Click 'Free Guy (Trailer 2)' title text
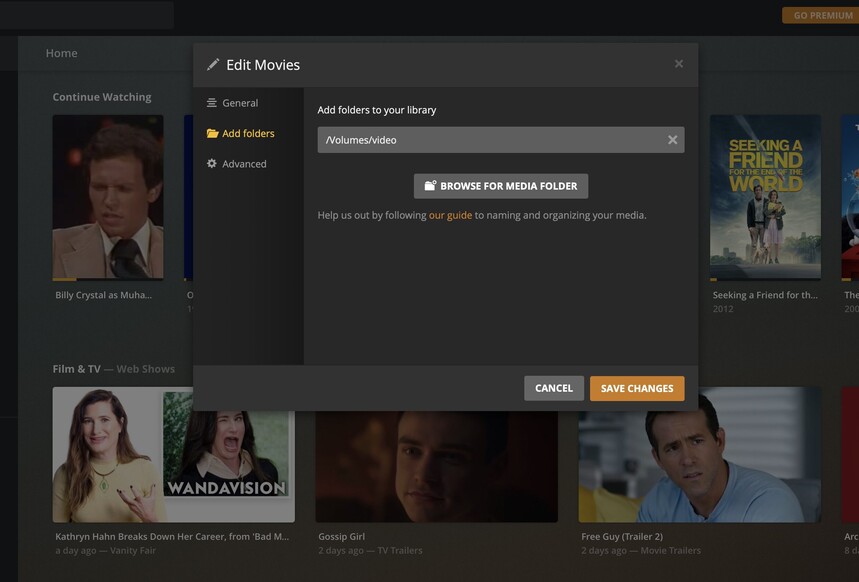The width and height of the screenshot is (859, 582). point(622,537)
